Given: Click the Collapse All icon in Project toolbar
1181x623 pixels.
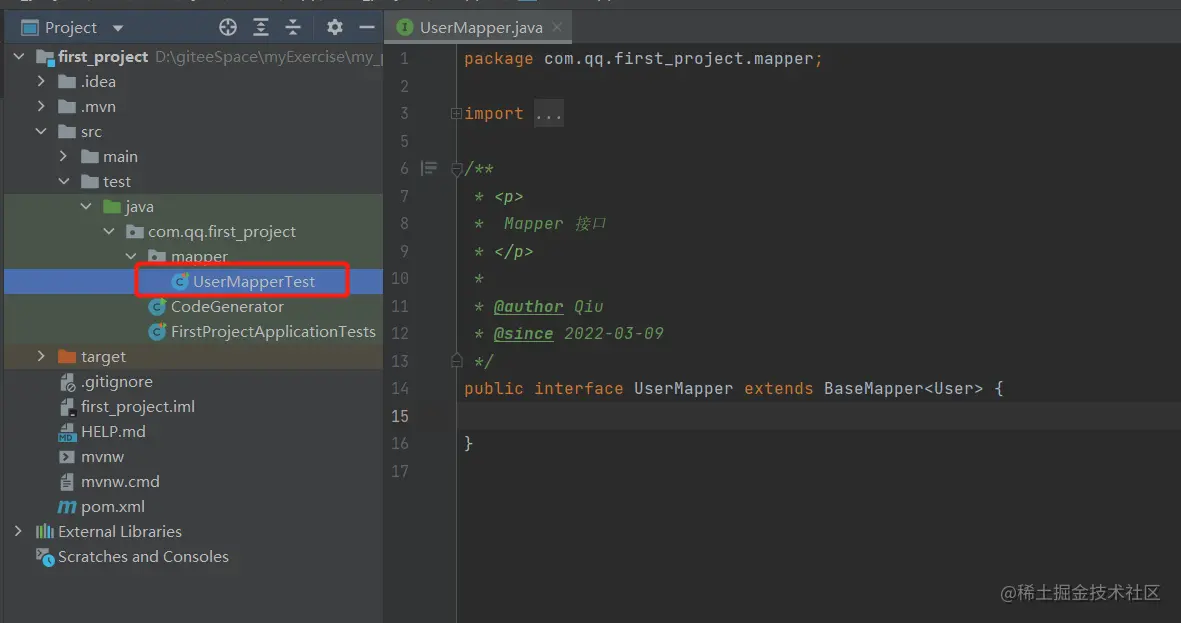Looking at the screenshot, I should click(x=293, y=28).
